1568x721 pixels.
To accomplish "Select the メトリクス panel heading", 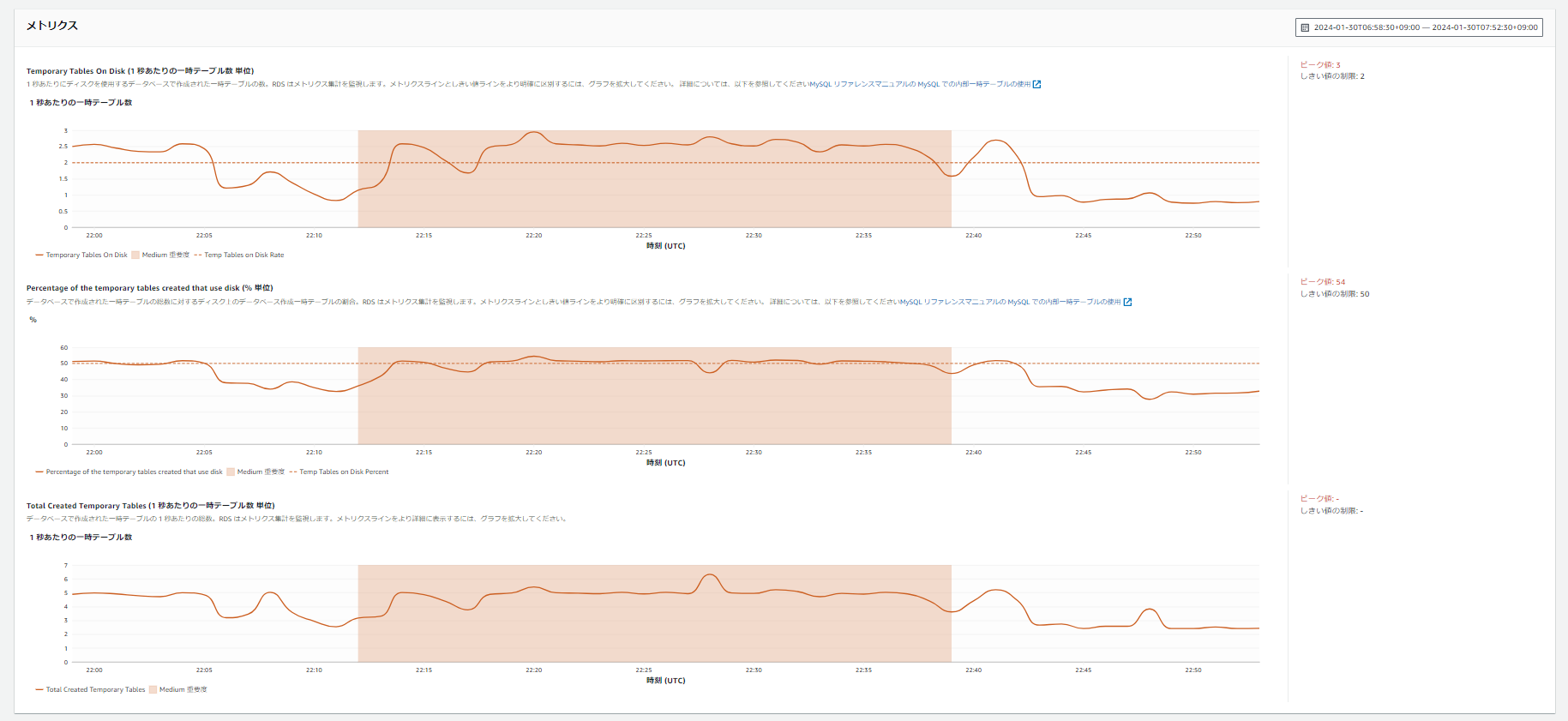I will click(x=51, y=26).
